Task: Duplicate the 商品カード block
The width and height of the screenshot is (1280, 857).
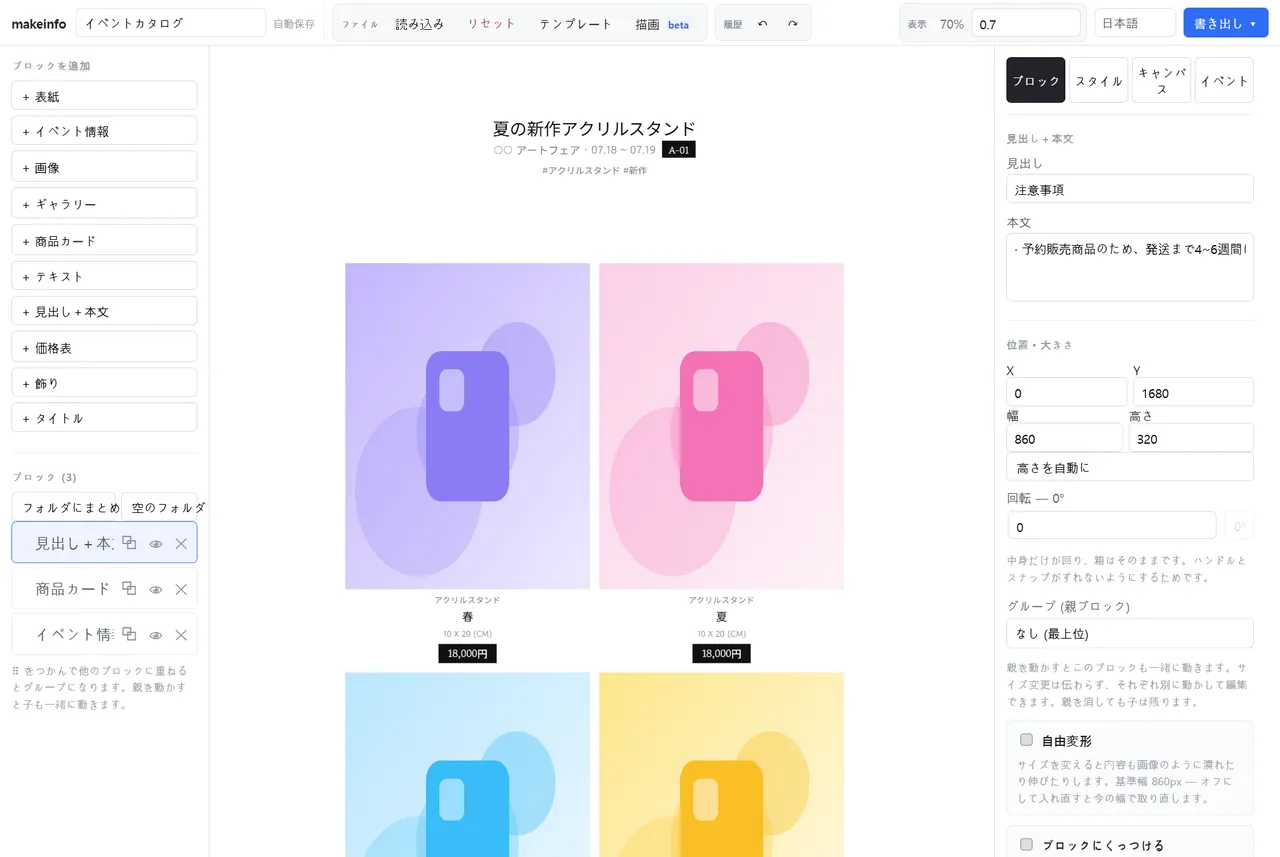Action: pyautogui.click(x=129, y=589)
